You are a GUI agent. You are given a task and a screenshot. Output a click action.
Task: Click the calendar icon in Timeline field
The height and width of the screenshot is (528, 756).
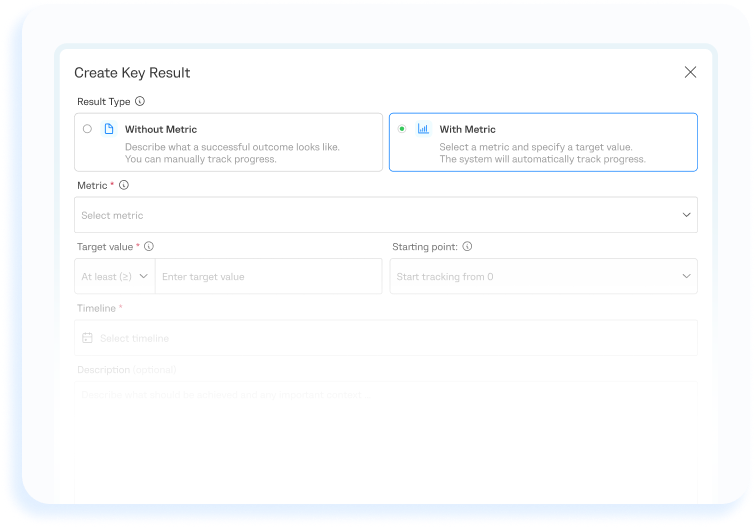pos(87,338)
